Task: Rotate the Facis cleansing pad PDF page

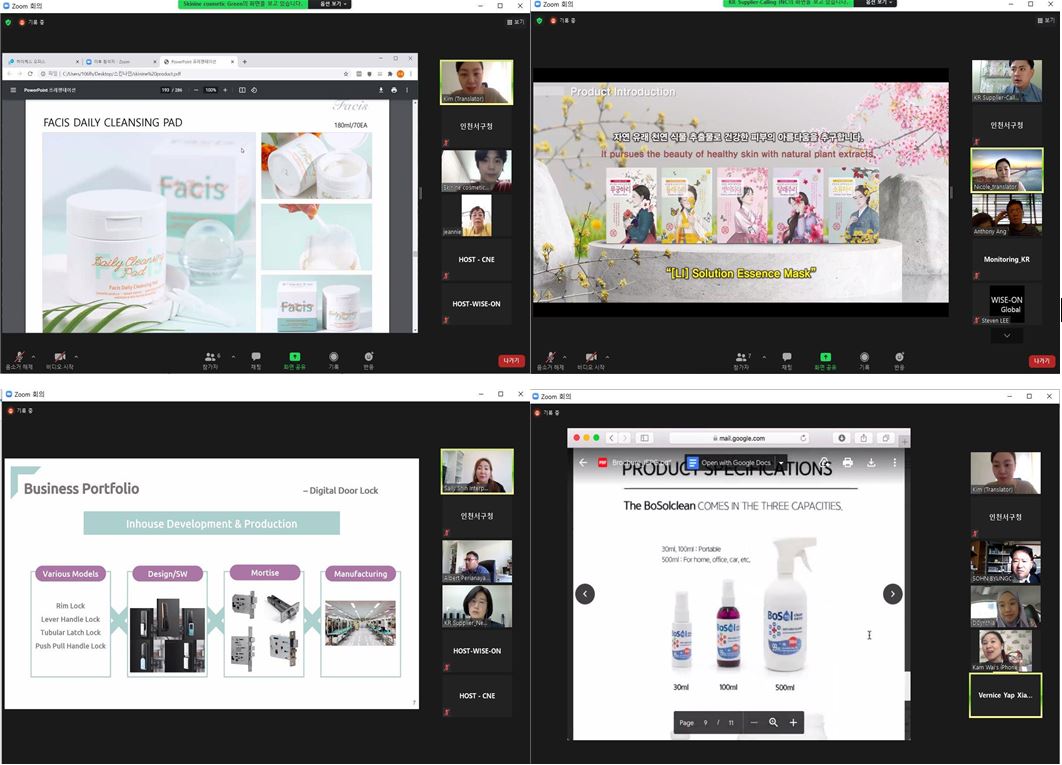Action: tap(256, 90)
